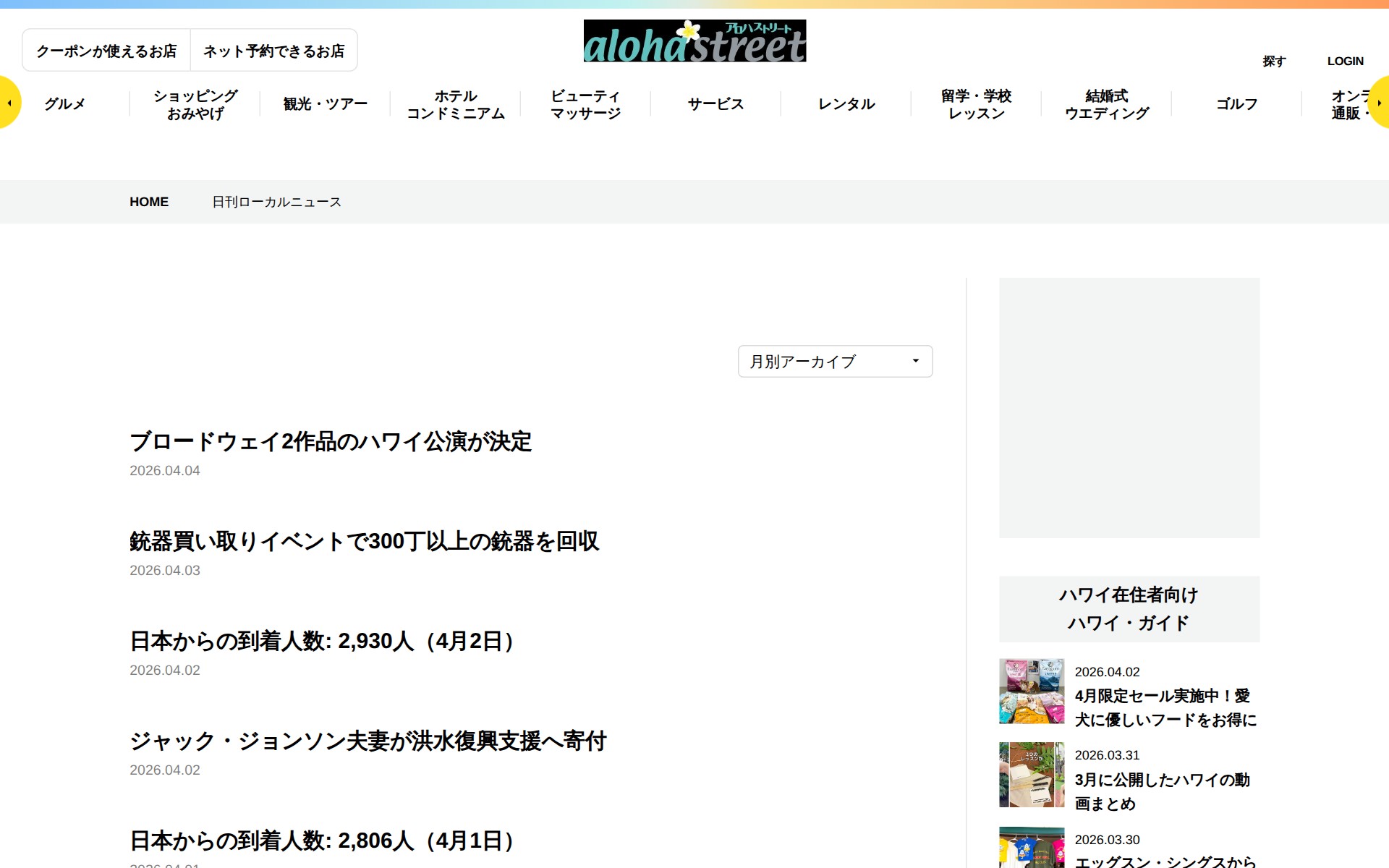Open the レンタル menu
1389x868 pixels.
click(x=845, y=103)
